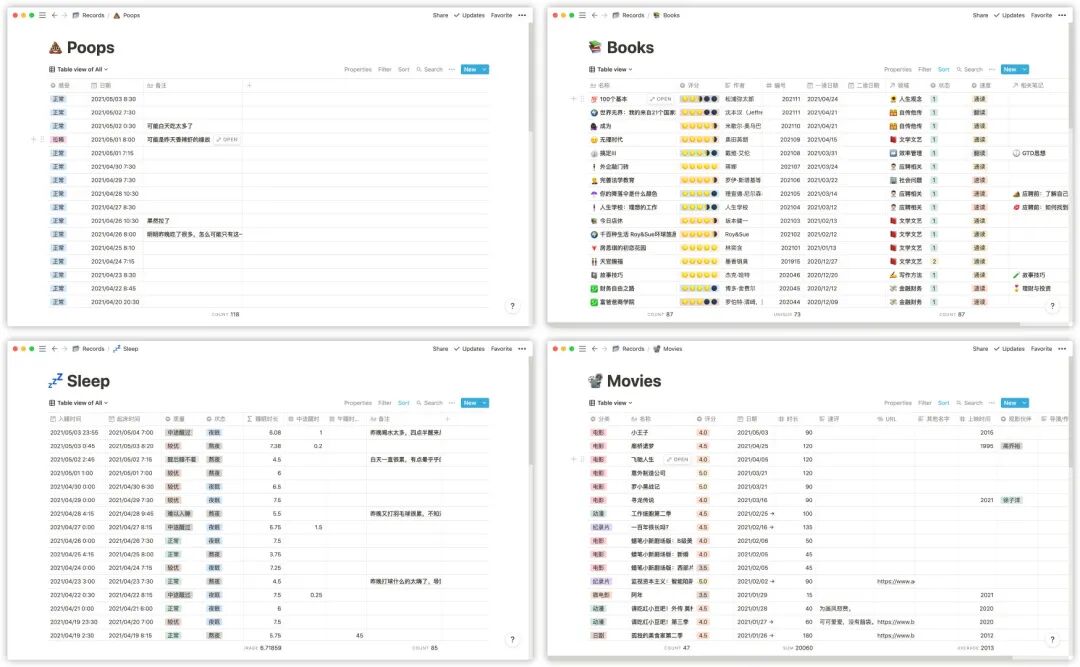Open Records breadcrumb in Movies window
Image resolution: width=1080 pixels, height=667 pixels.
pyautogui.click(x=629, y=349)
